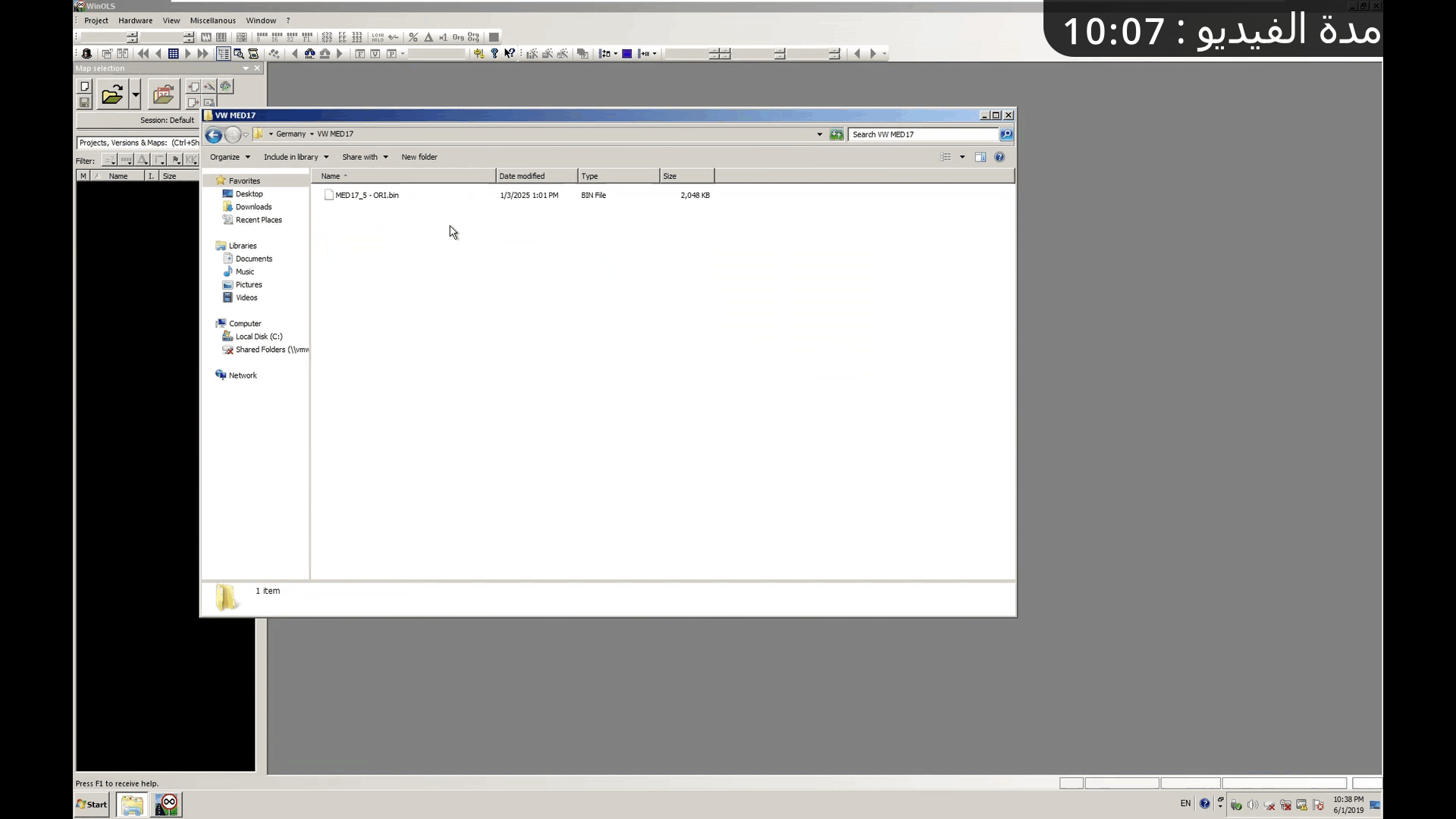Click the blue grid table view icon
Image resolution: width=1456 pixels, height=819 pixels.
173,54
